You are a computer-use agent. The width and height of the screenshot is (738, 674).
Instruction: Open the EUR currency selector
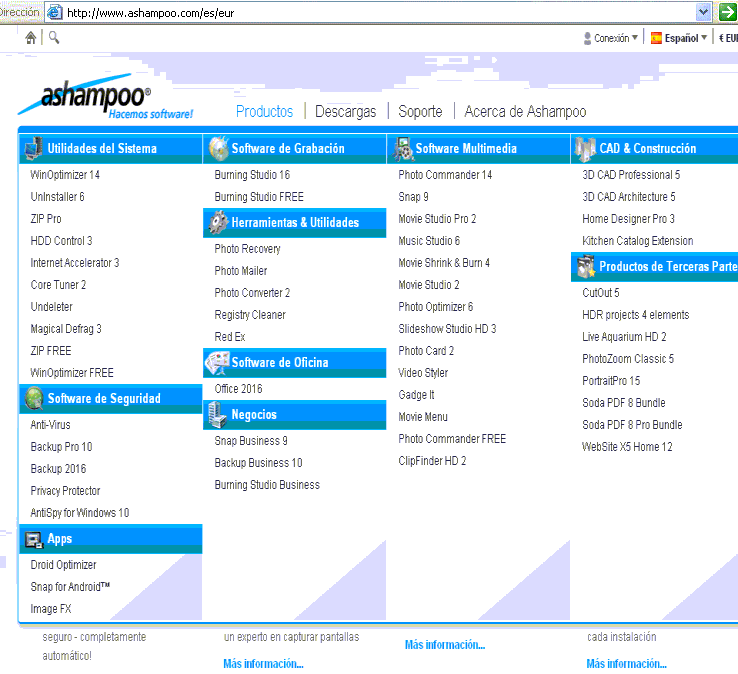point(728,38)
